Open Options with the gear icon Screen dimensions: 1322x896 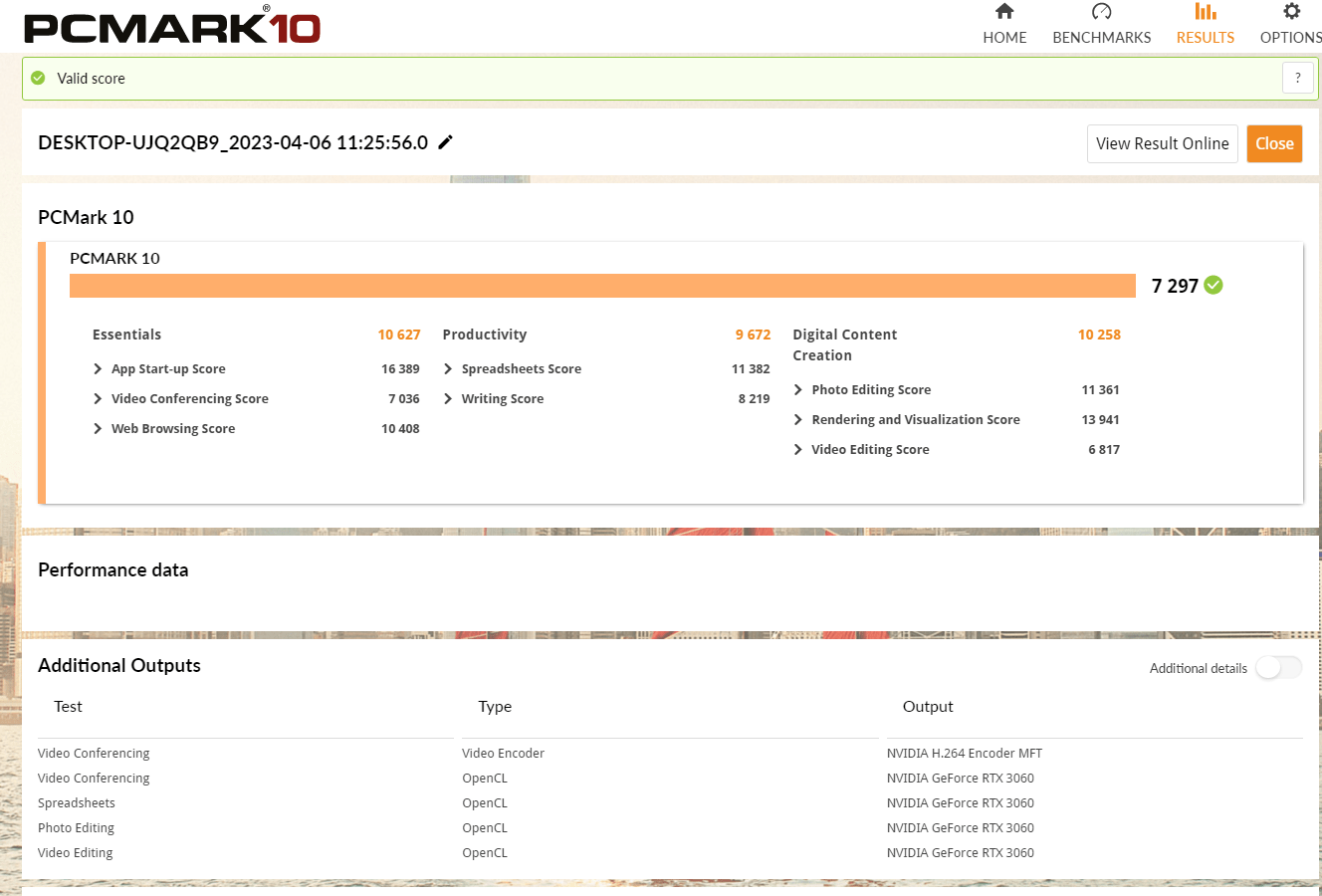tap(1291, 12)
